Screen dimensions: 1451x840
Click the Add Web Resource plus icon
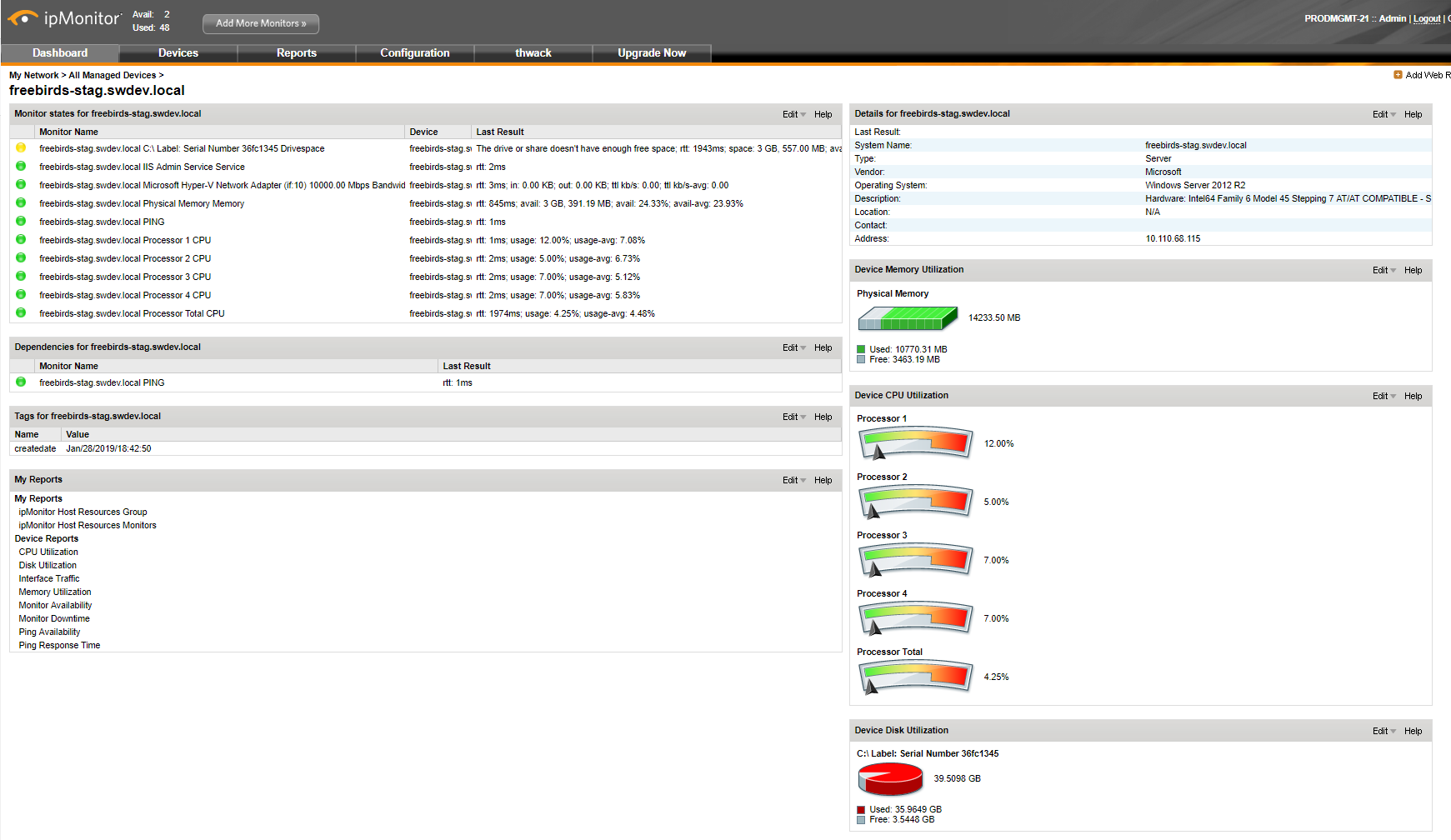[x=1398, y=75]
